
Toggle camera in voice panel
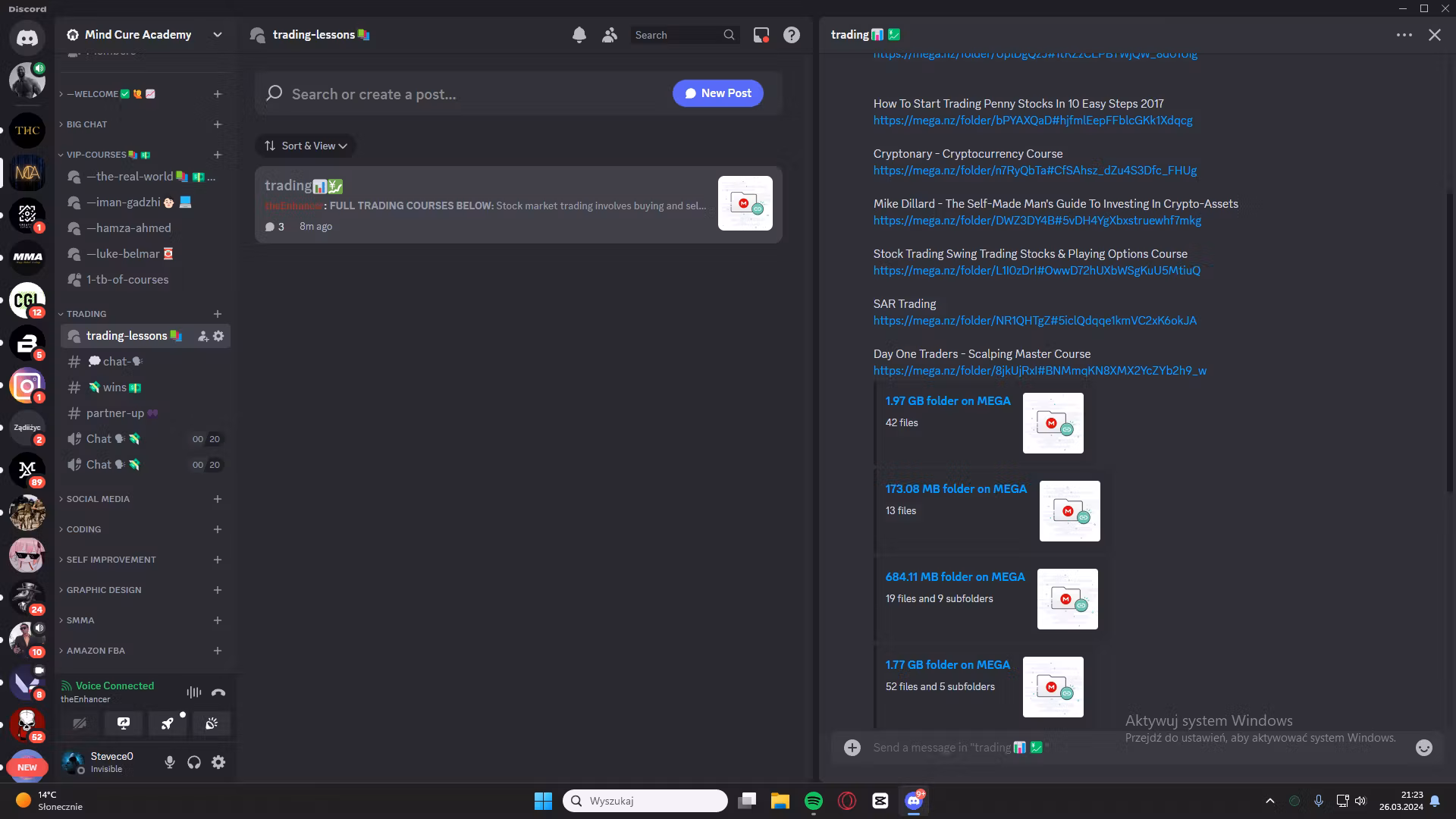(x=80, y=723)
